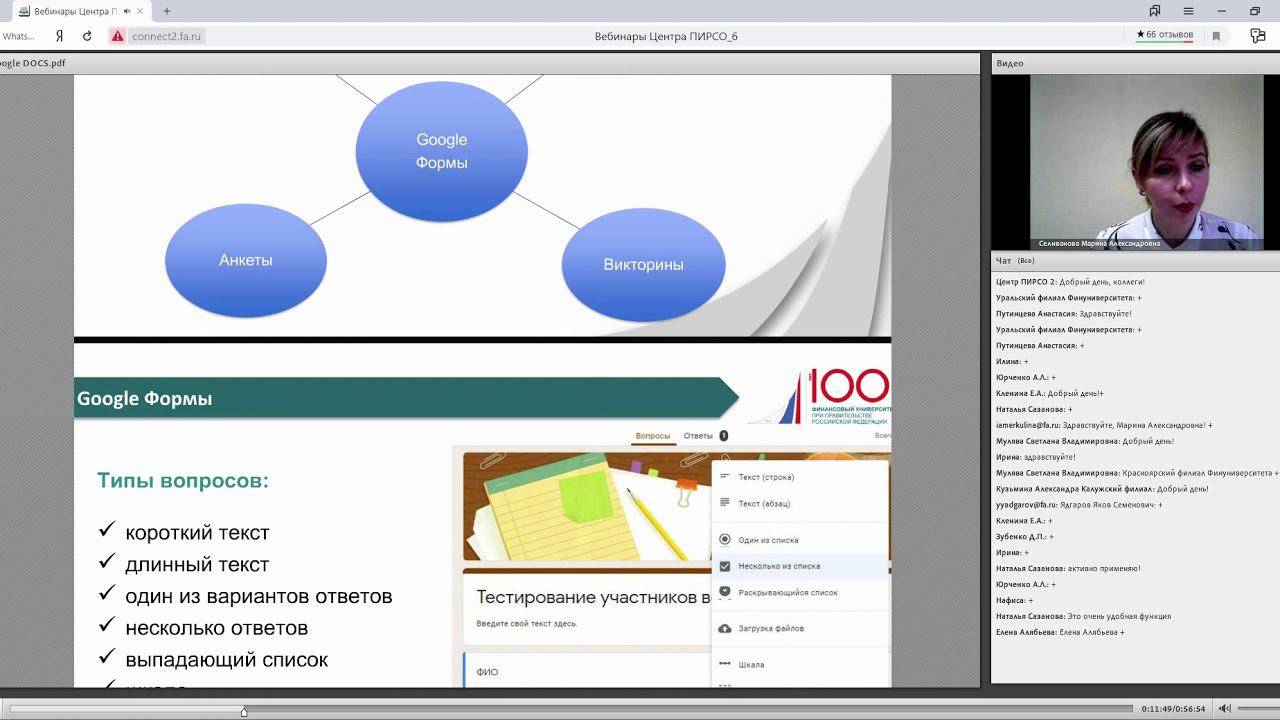The height and width of the screenshot is (720, 1280).
Task: Click the Кузьмина Александра Калужский филиал message
Action: (1102, 489)
